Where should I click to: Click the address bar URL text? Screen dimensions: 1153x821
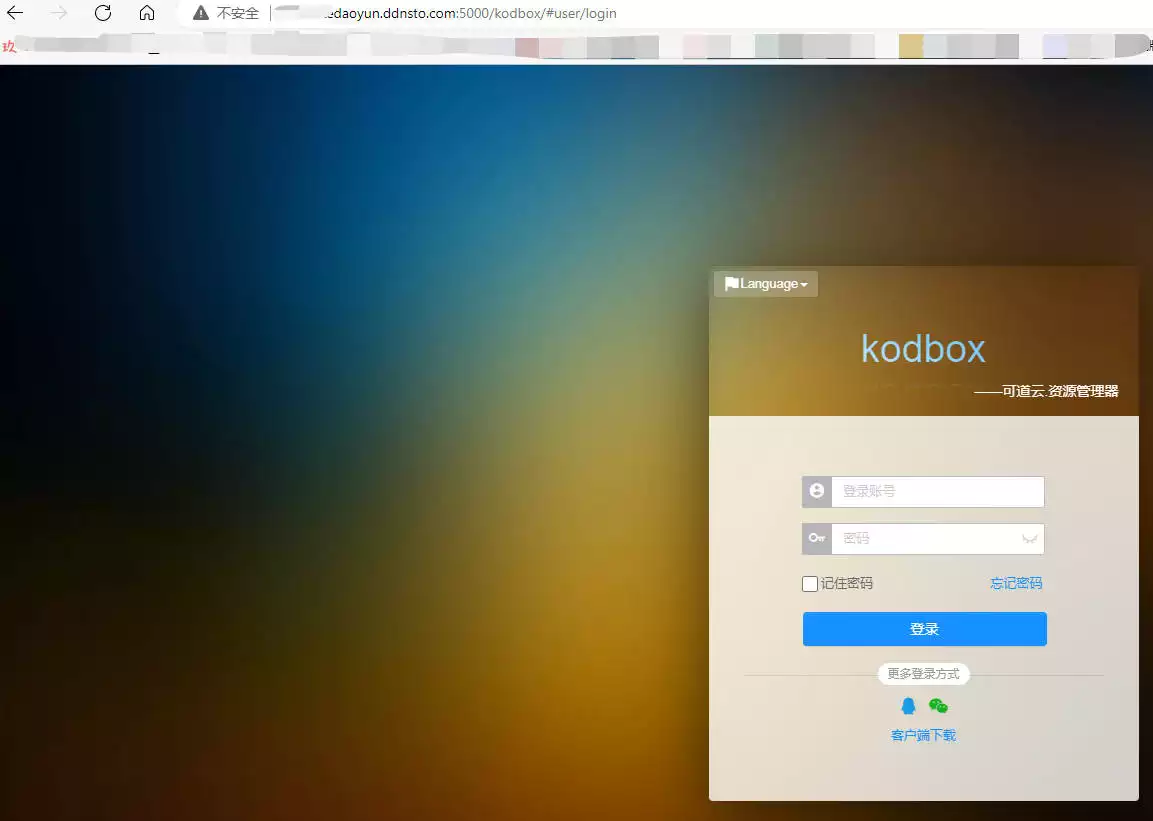(x=471, y=13)
